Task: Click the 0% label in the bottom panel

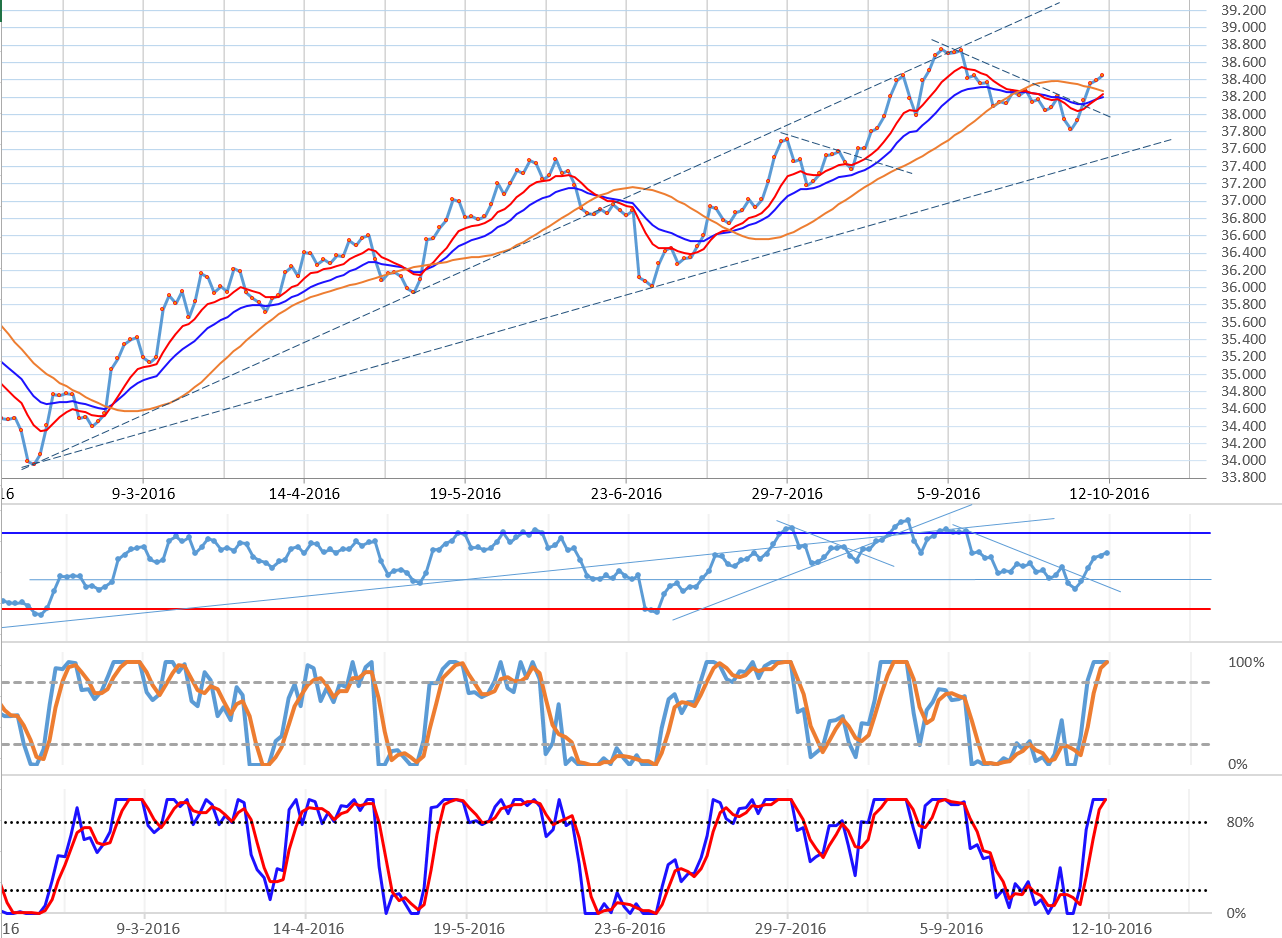Action: (1236, 913)
